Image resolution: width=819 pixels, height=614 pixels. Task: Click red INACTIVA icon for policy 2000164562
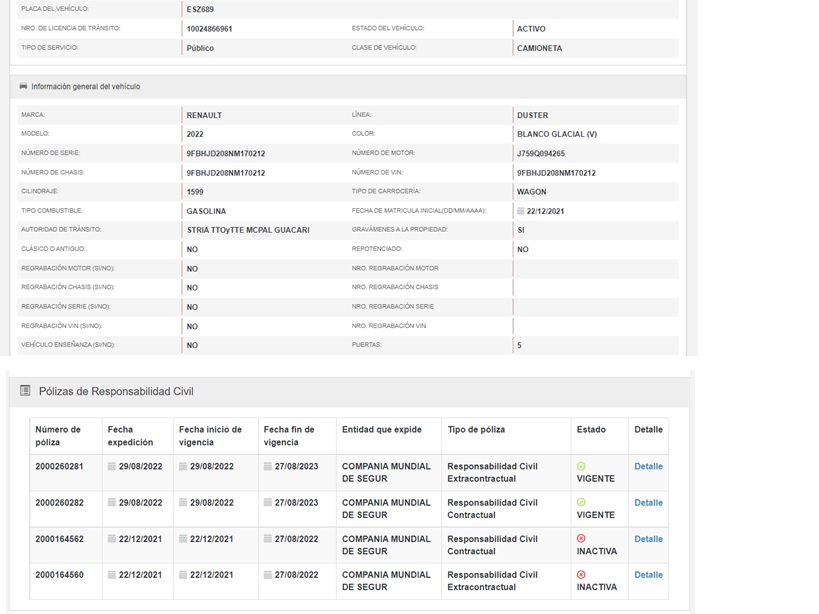click(581, 538)
